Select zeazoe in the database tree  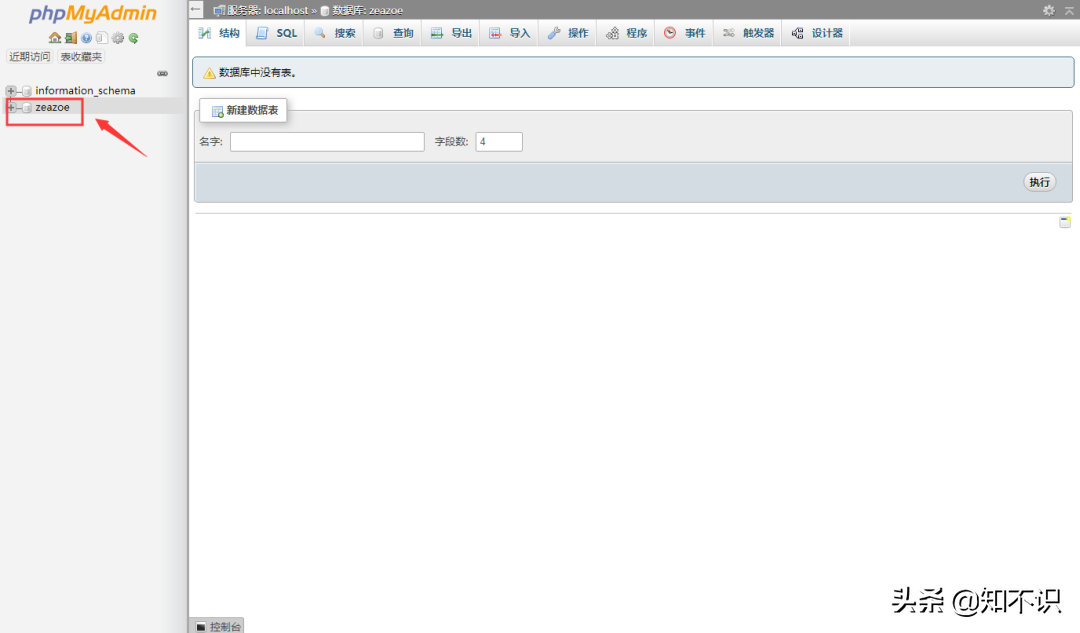[52, 107]
